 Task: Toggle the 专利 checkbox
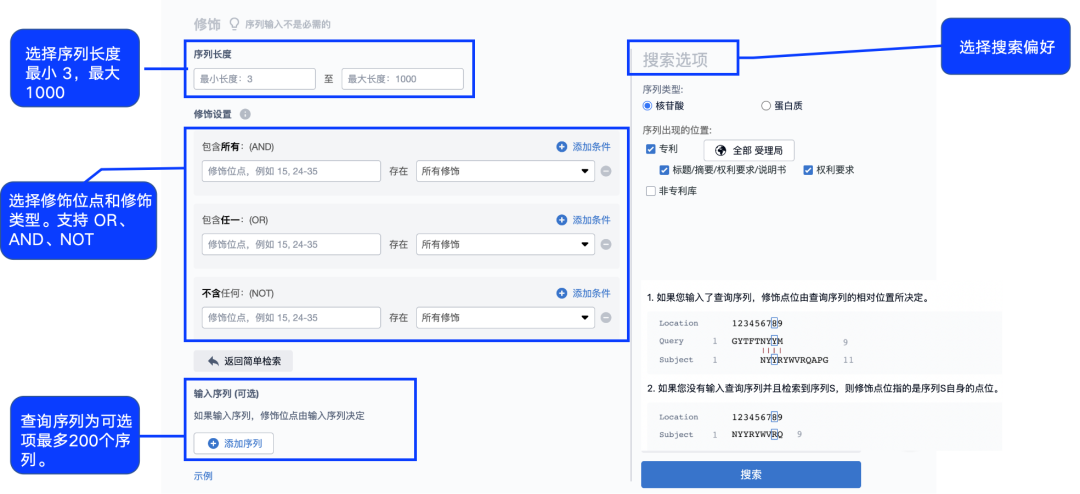pos(652,150)
